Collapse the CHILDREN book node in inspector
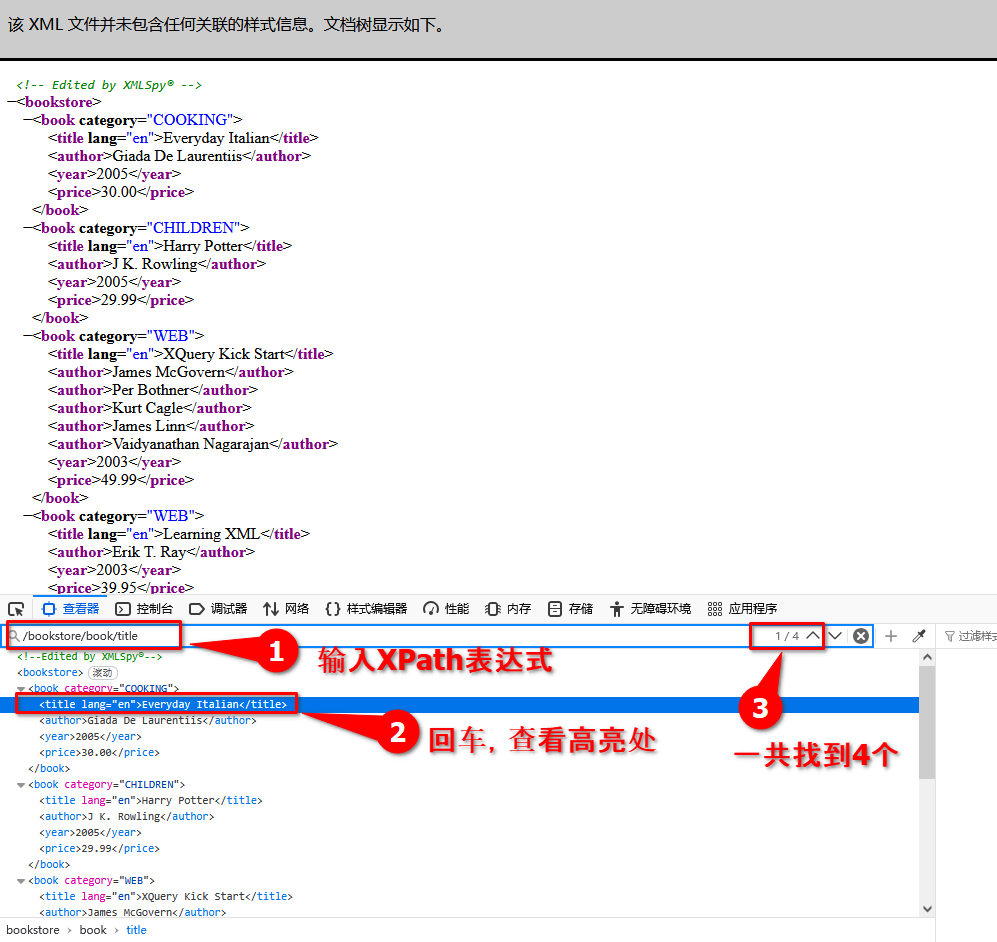This screenshot has width=997, height=942. tap(22, 785)
